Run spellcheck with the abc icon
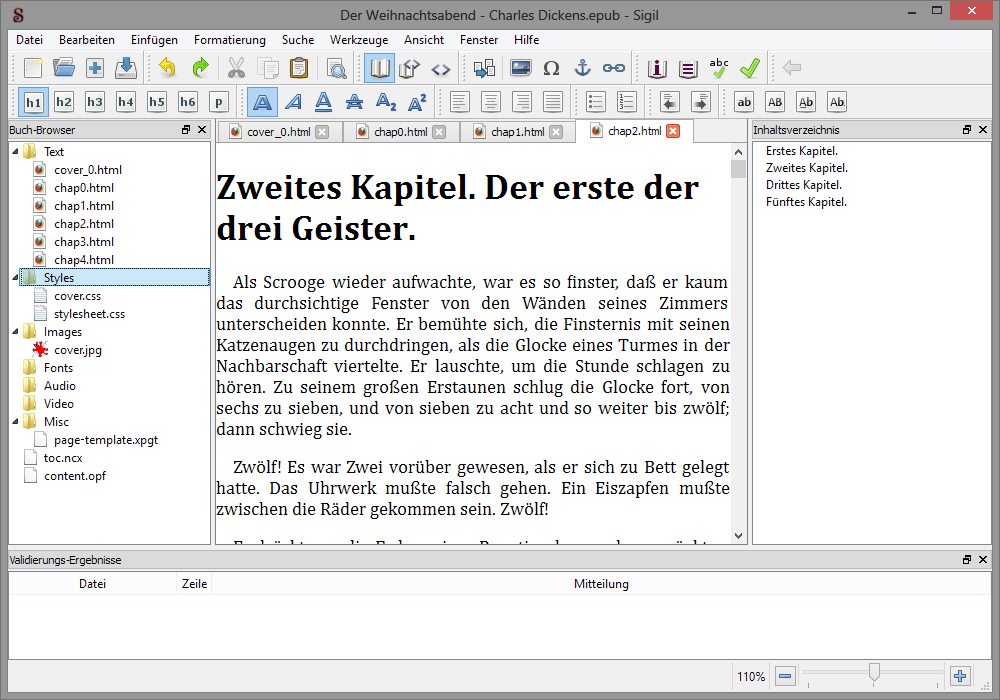The width and height of the screenshot is (1000, 700). (719, 68)
